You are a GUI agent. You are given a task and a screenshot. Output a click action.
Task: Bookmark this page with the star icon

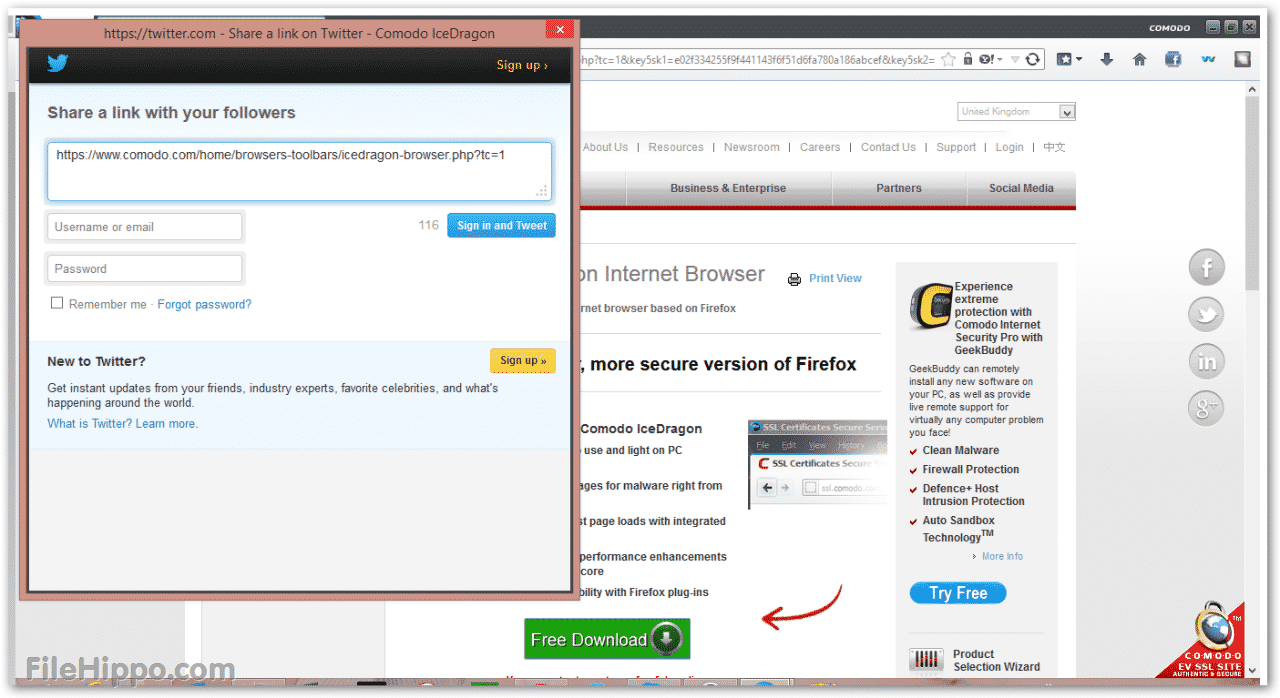[x=949, y=60]
